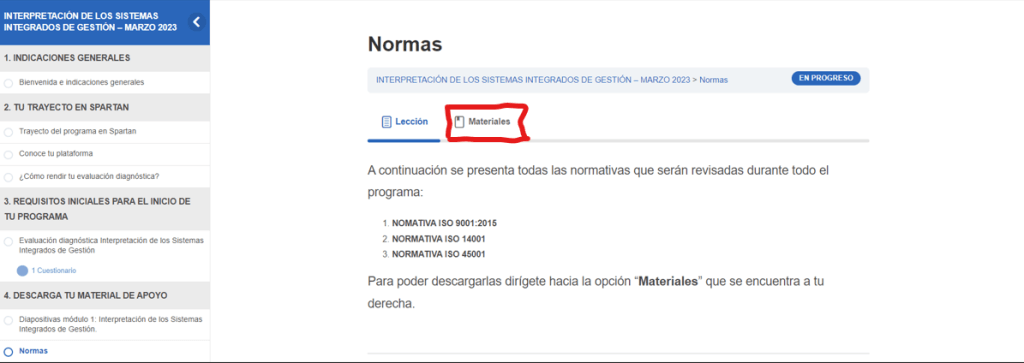Screen dimensions: 1024x363
Task: Click the '¿Cómo rendir tu evaluación diagnóstica?' circle
Action: coord(8,177)
